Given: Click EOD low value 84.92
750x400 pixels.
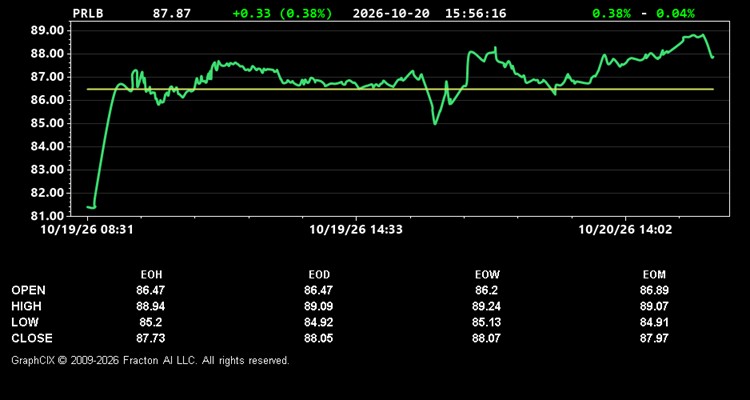Looking at the screenshot, I should pyautogui.click(x=319, y=322).
